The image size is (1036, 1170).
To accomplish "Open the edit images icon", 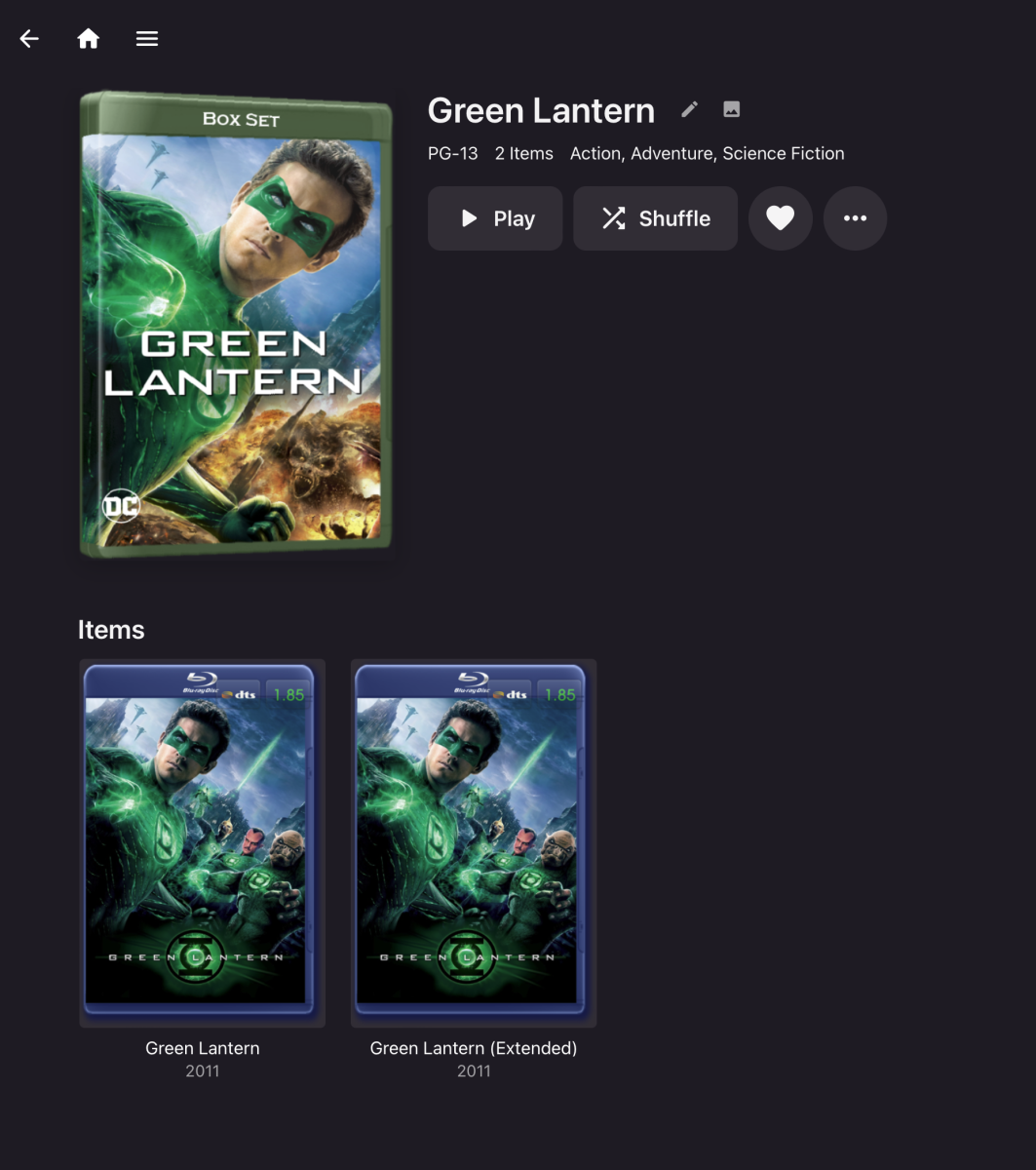I will pos(732,109).
